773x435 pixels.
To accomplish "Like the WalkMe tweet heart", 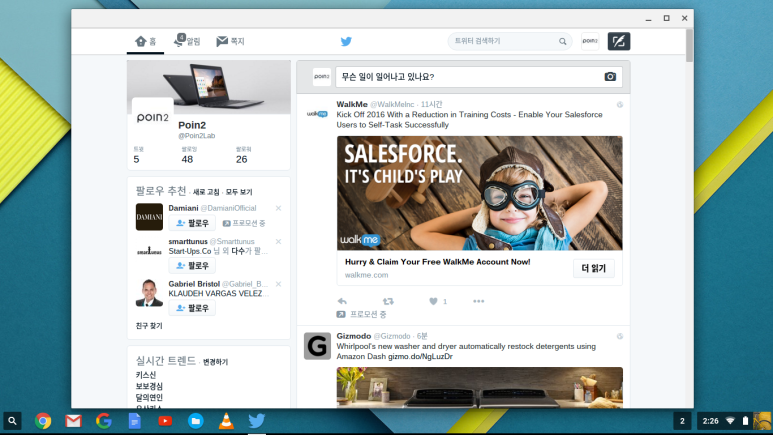I will coord(433,301).
